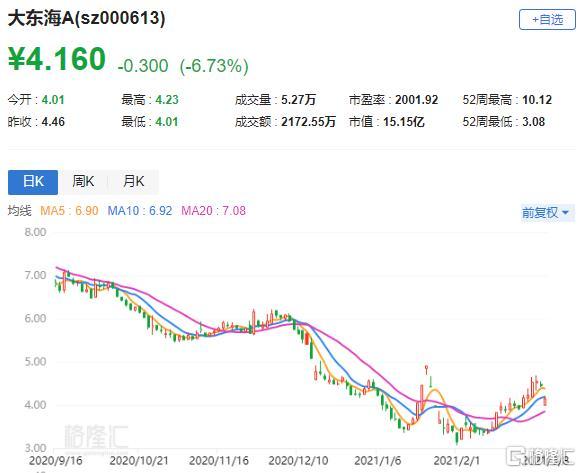The height and width of the screenshot is (473, 581).
Task: Click the 最低 value 4.01
Action: coord(167,121)
